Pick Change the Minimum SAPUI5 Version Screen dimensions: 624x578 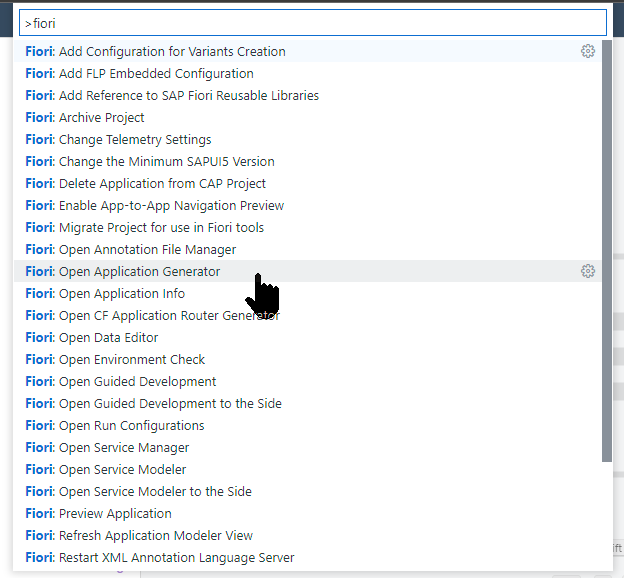308,162
